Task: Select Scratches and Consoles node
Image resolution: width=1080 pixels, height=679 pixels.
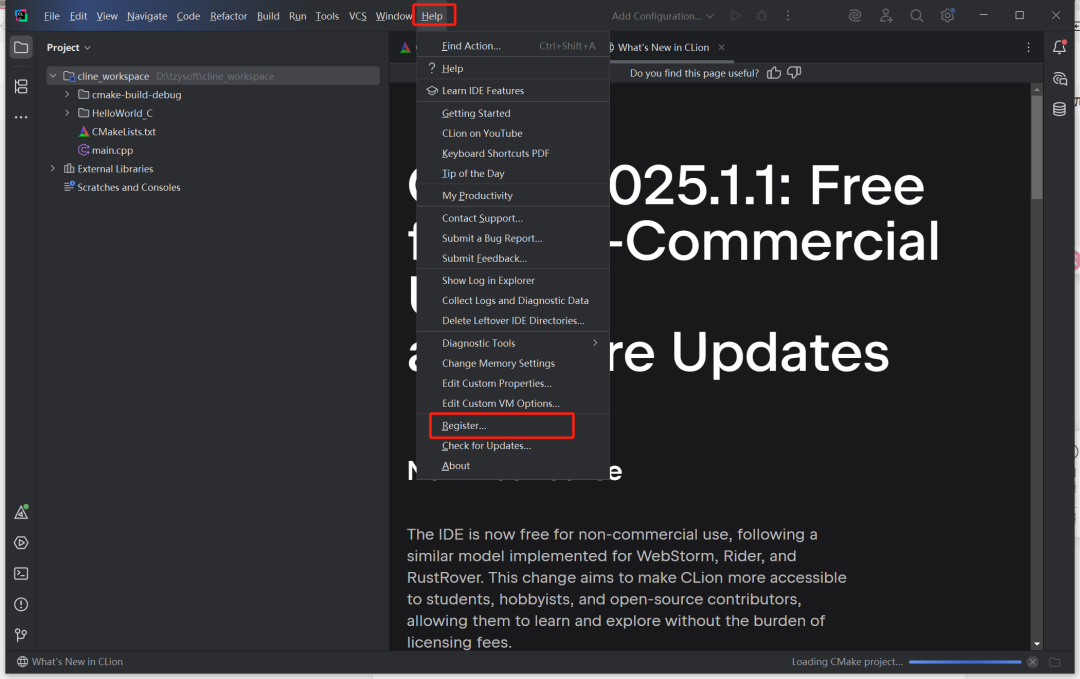Action: 122,187
